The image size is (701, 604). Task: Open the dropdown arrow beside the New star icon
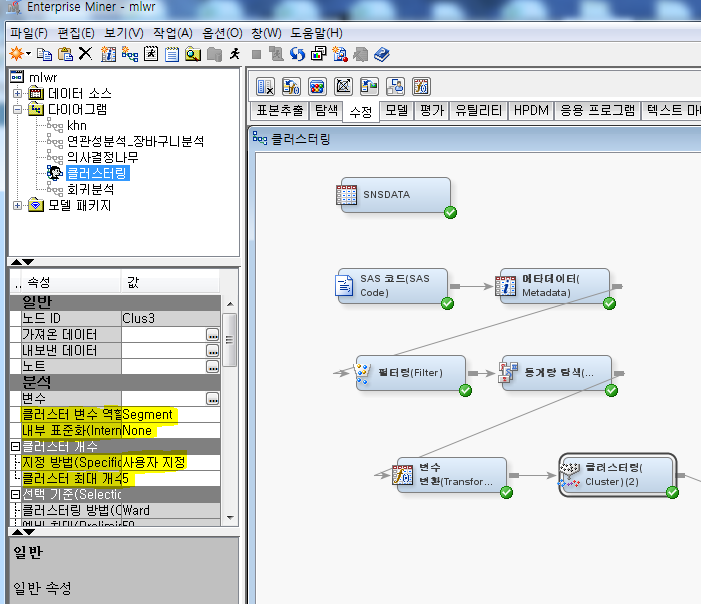coord(28,54)
